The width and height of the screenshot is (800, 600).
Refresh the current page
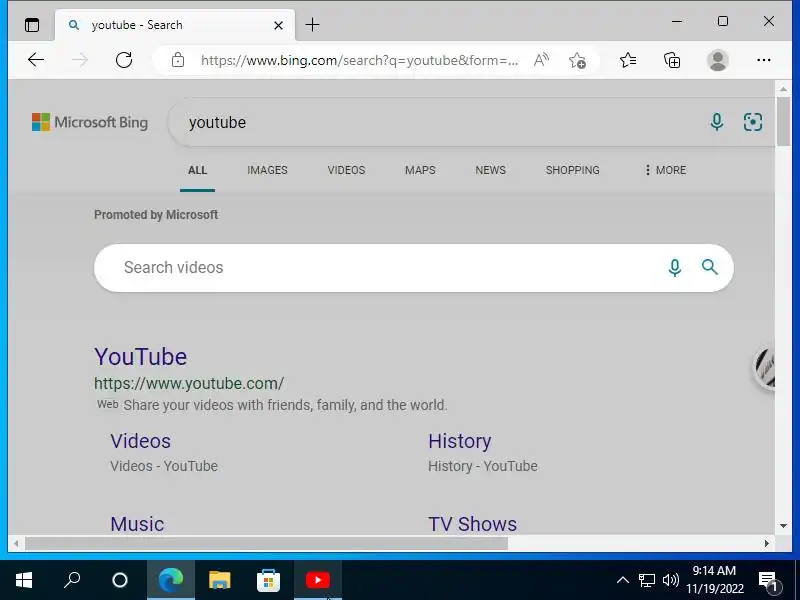(123, 60)
